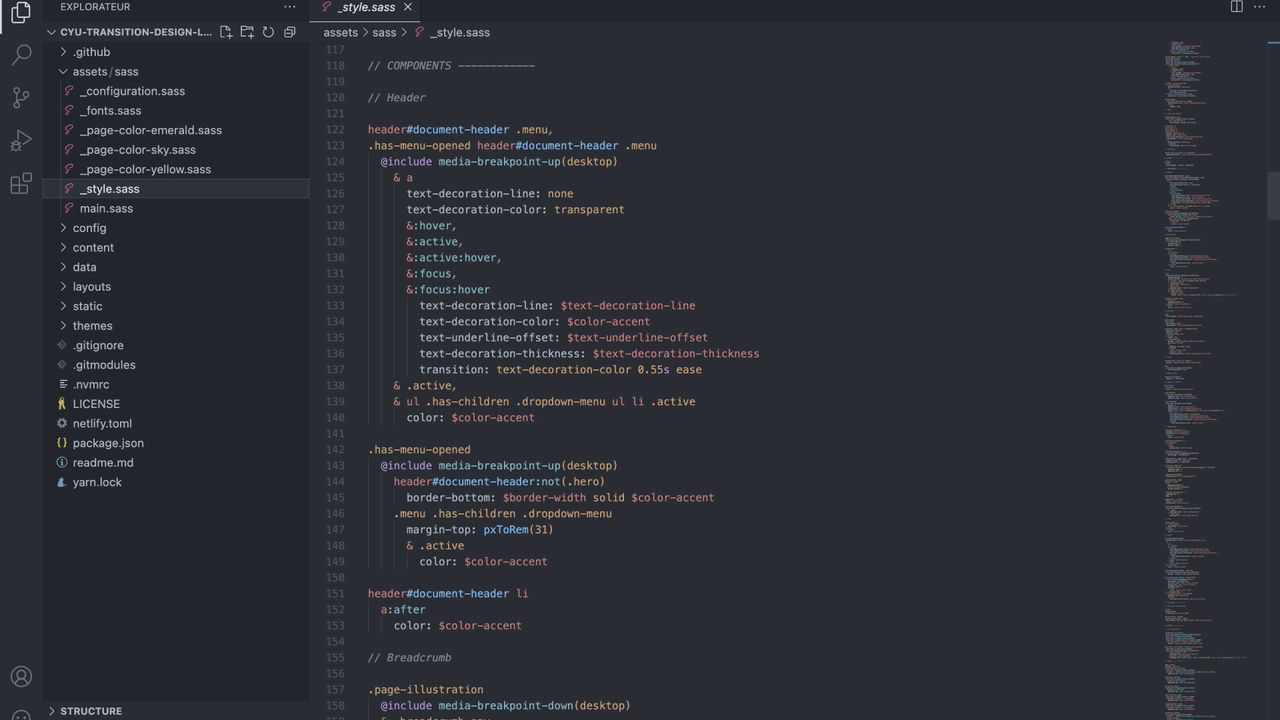Expand the config folder
The width and height of the screenshot is (1280, 720).
[89, 228]
